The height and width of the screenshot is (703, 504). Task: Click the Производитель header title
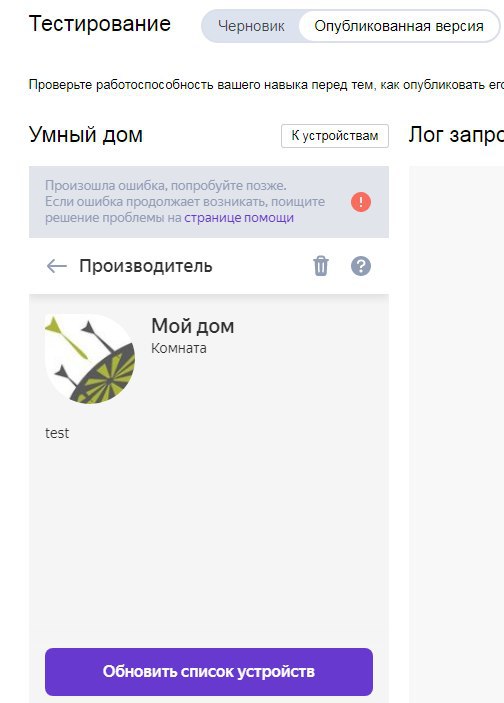[x=146, y=266]
